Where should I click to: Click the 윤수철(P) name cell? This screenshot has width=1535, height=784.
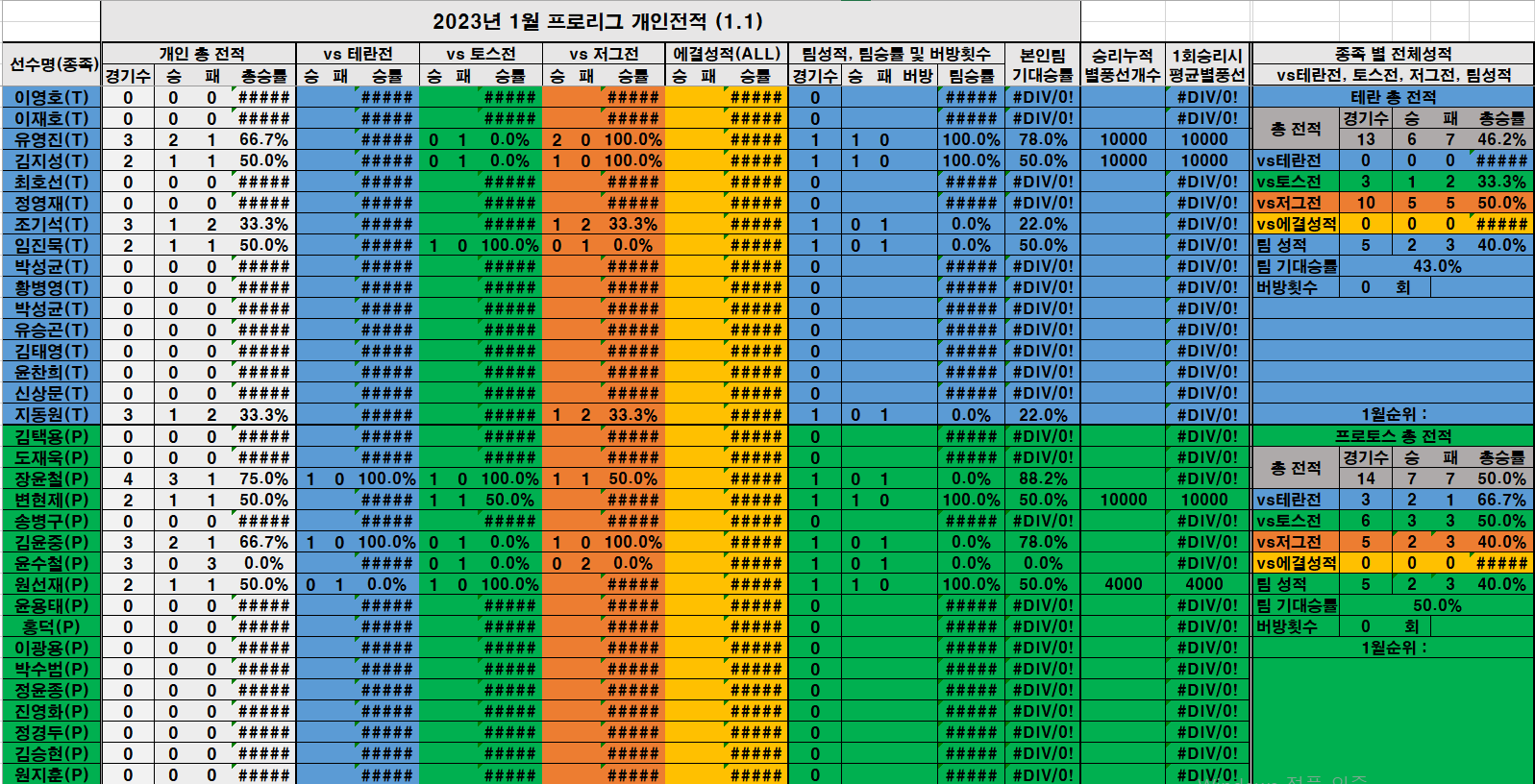point(52,563)
